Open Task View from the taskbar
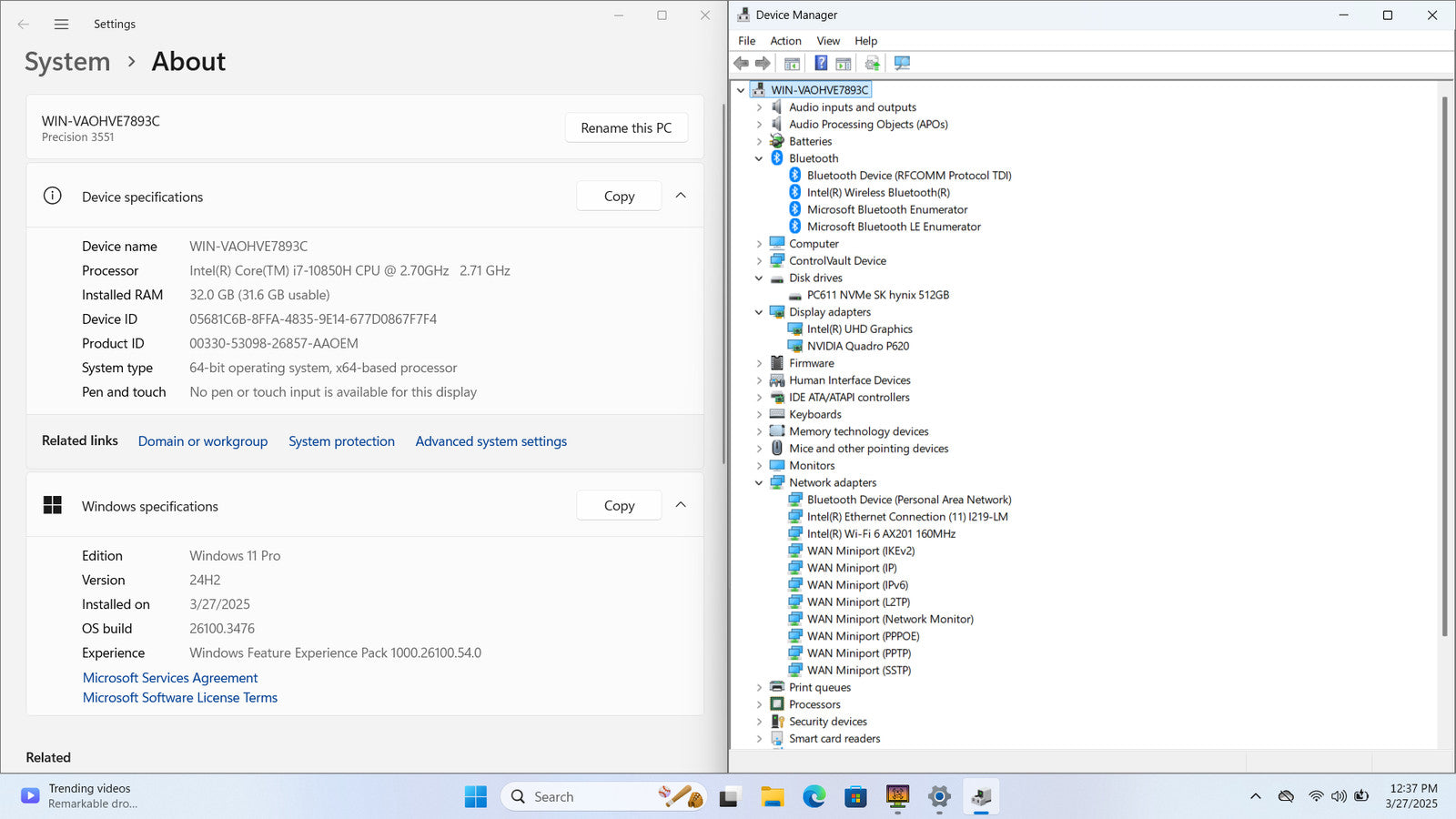The height and width of the screenshot is (819, 1456). tap(729, 796)
